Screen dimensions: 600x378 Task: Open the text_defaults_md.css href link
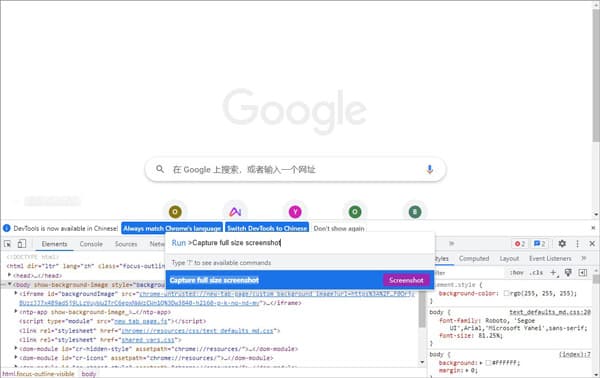coord(197,331)
